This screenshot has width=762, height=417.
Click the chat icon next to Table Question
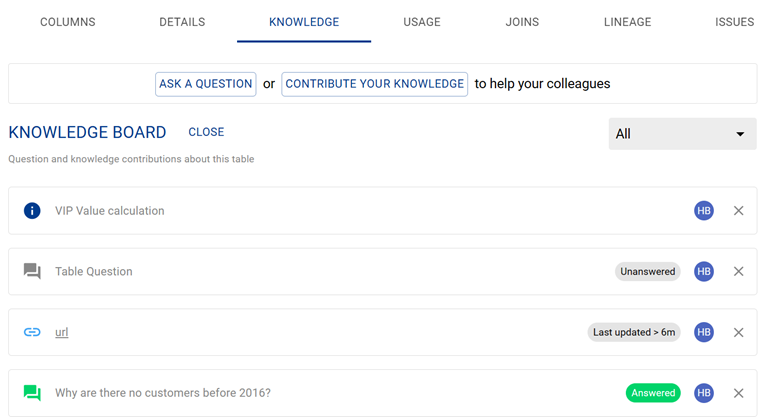[x=32, y=272]
